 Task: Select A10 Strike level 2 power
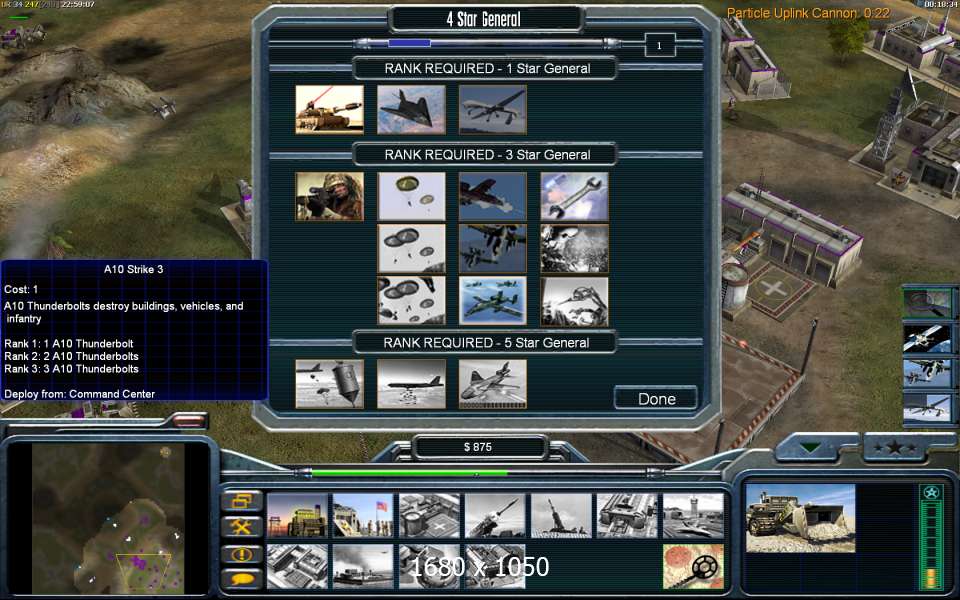(493, 248)
